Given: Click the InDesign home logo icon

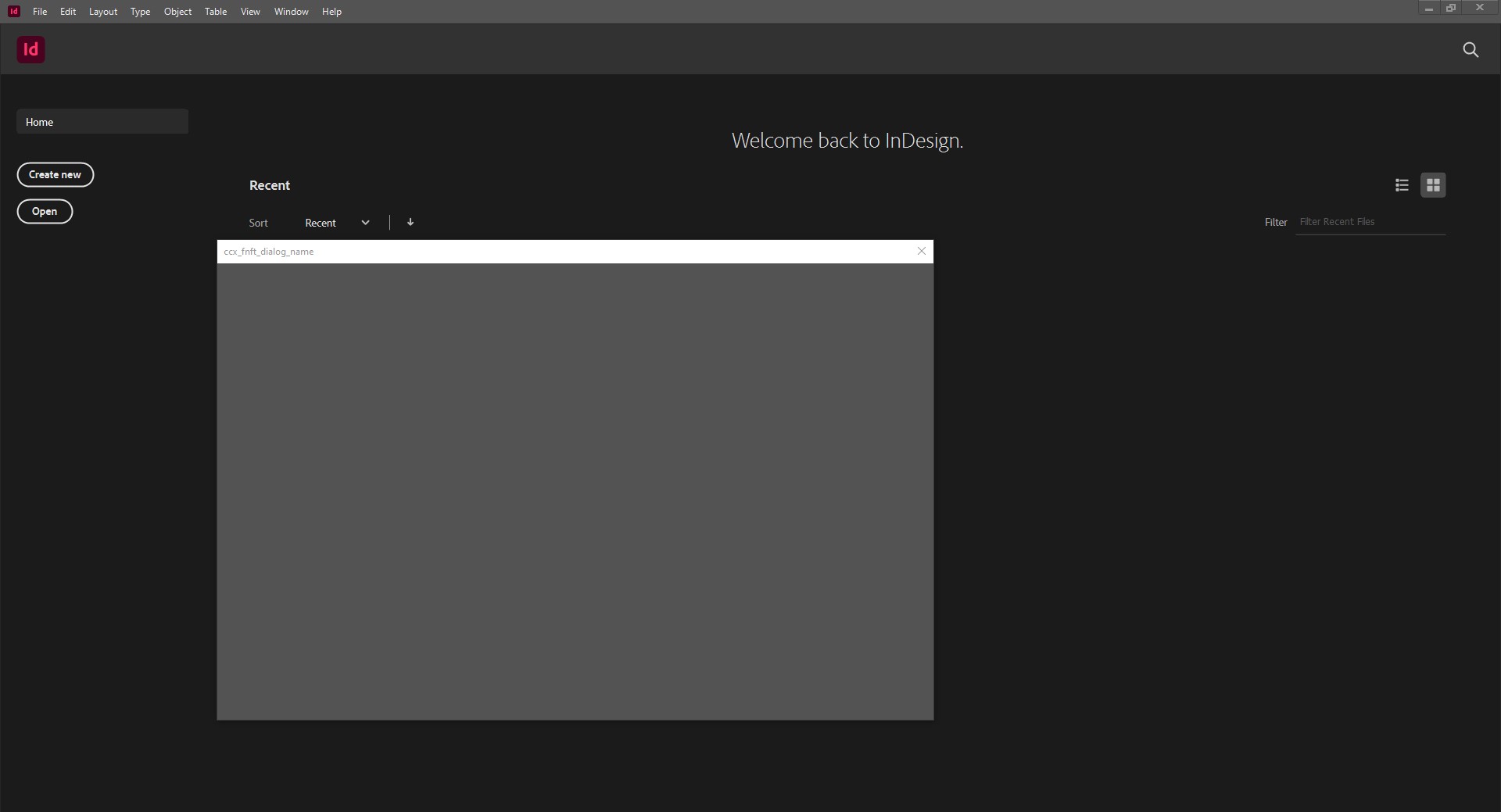Looking at the screenshot, I should pyautogui.click(x=30, y=50).
